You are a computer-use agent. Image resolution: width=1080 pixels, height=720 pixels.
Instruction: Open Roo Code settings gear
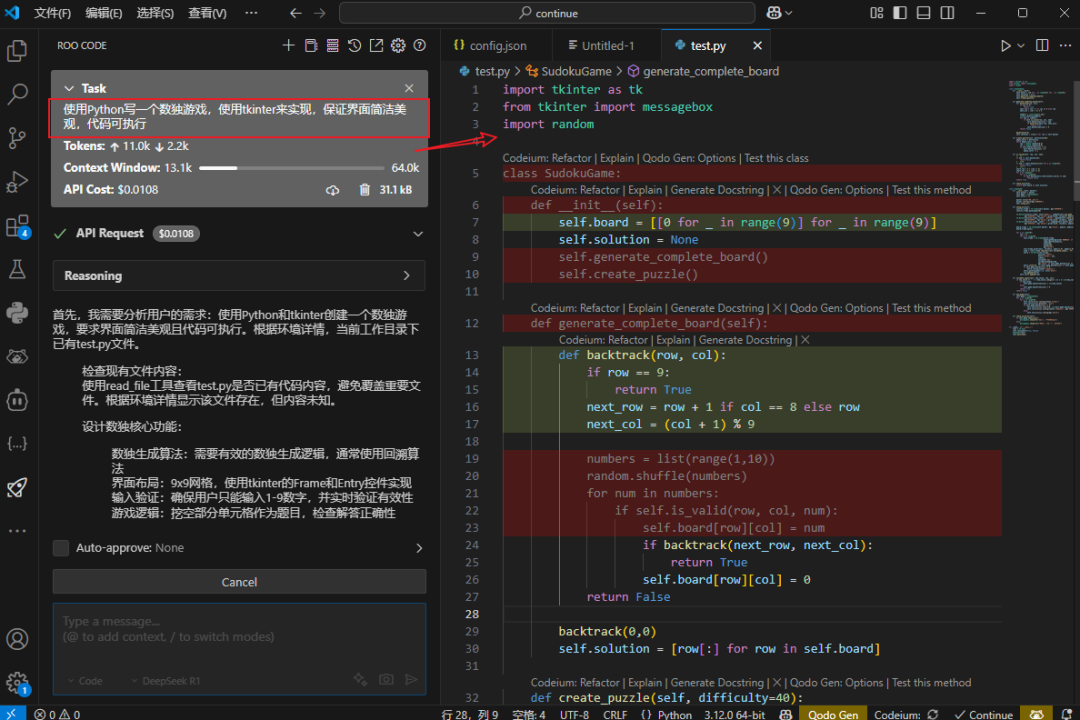click(x=398, y=45)
